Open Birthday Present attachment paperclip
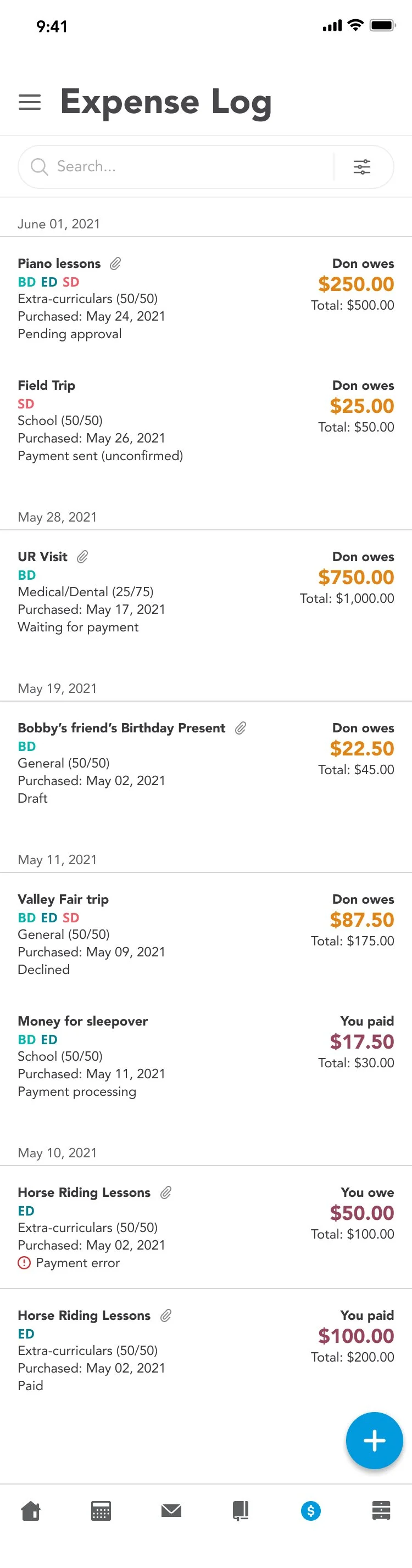 (x=241, y=728)
